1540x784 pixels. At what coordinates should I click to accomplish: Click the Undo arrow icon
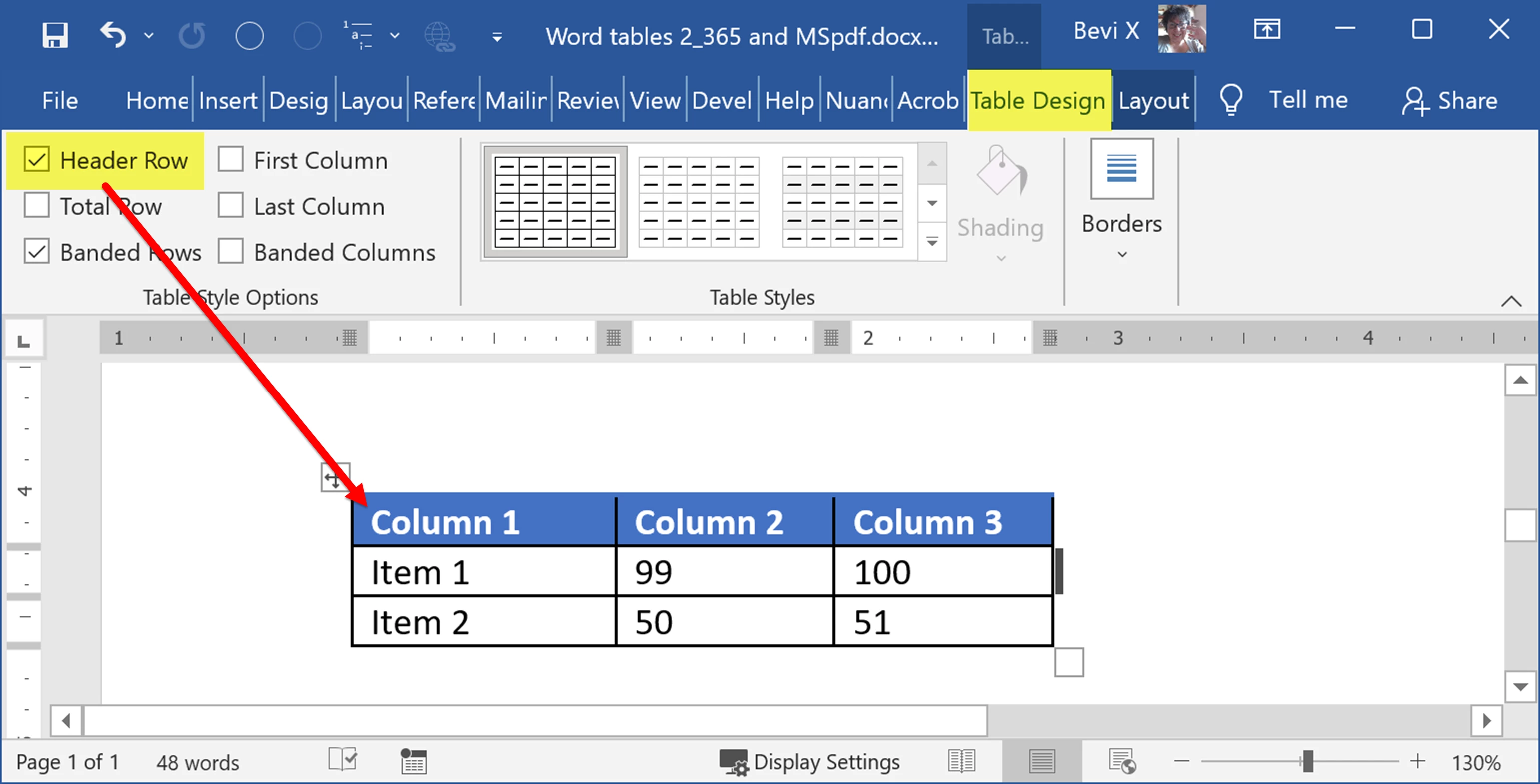coord(113,35)
